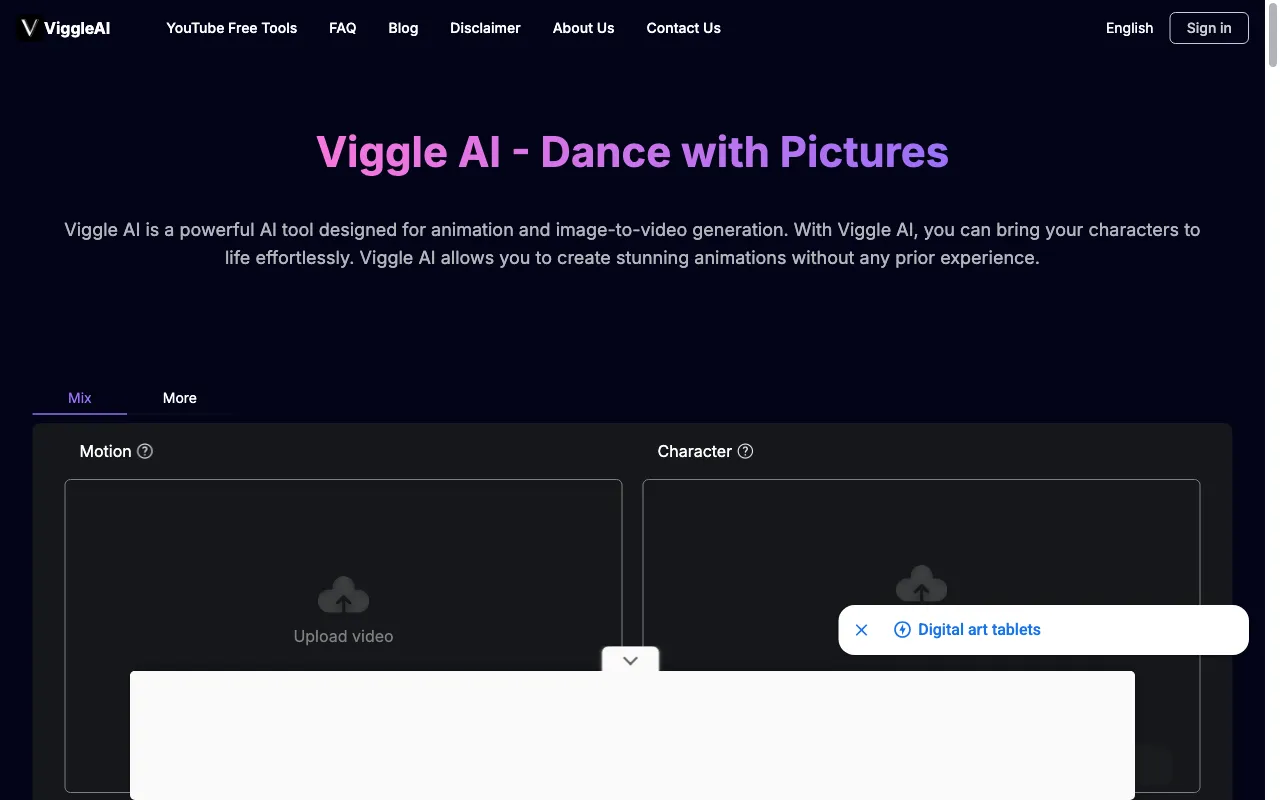1280x800 pixels.
Task: Click the Digital art tablets link
Action: [979, 630]
